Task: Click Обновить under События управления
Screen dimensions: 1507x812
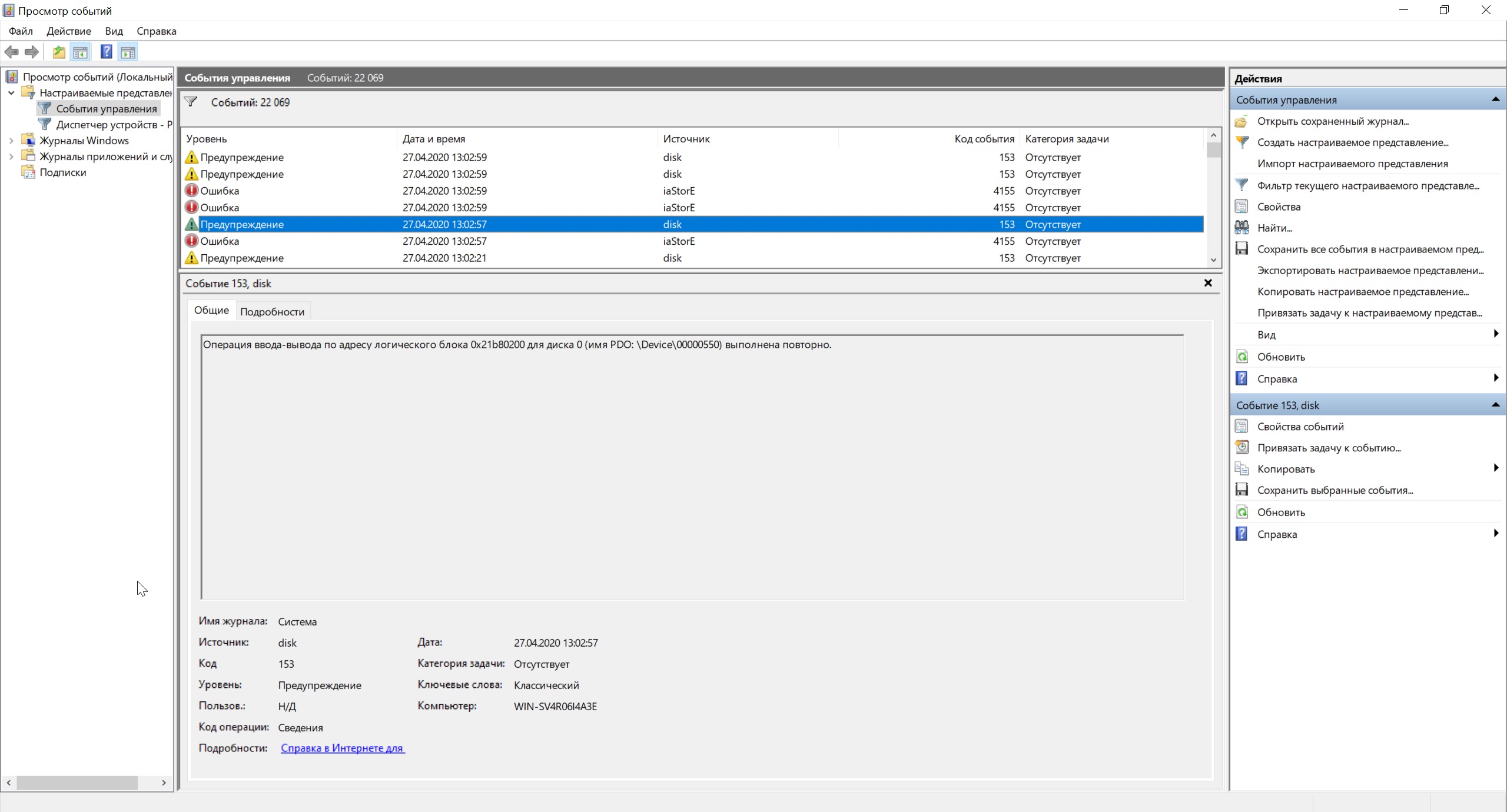Action: pos(1281,357)
